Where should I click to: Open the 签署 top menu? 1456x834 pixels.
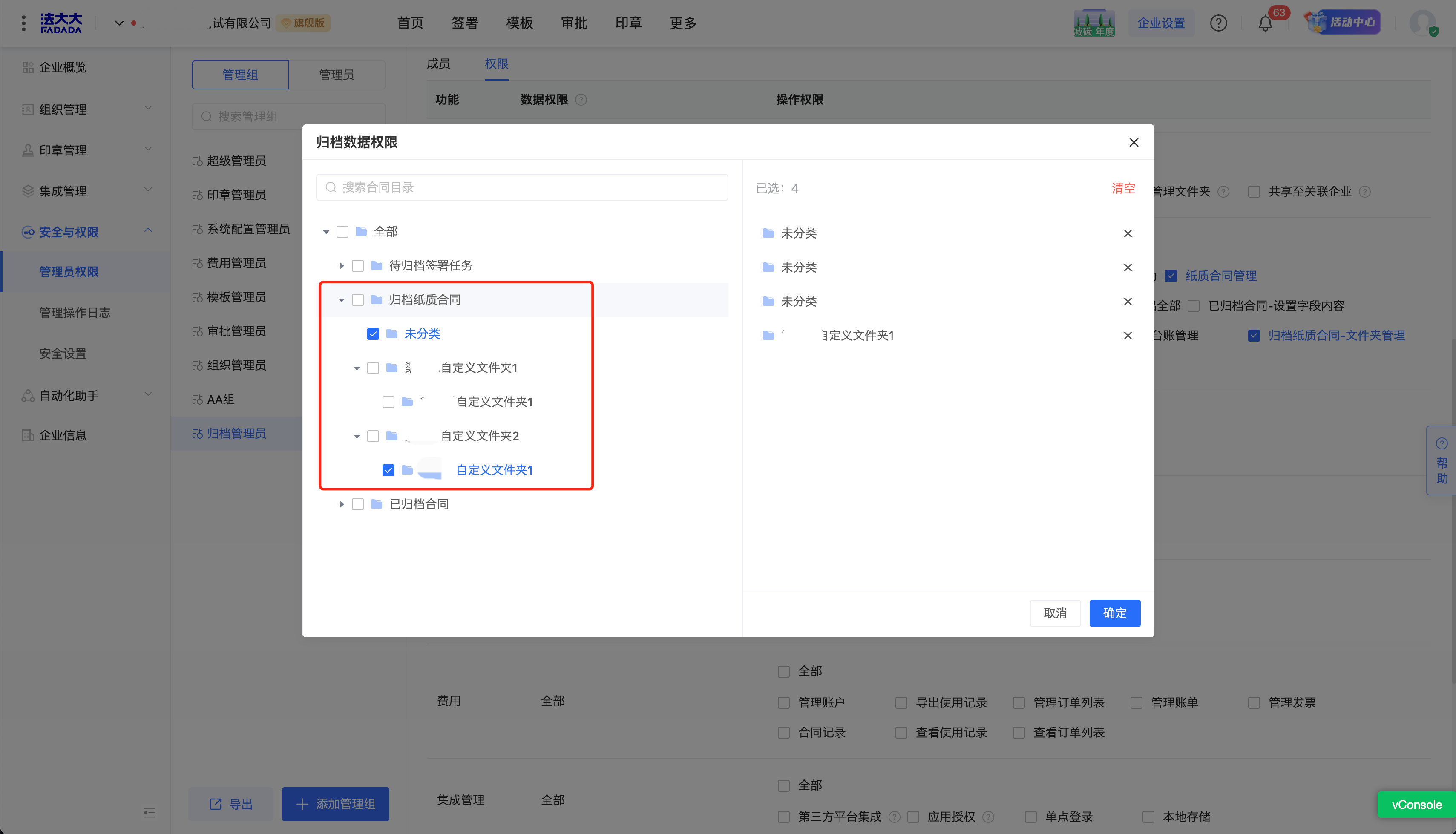pyautogui.click(x=464, y=23)
